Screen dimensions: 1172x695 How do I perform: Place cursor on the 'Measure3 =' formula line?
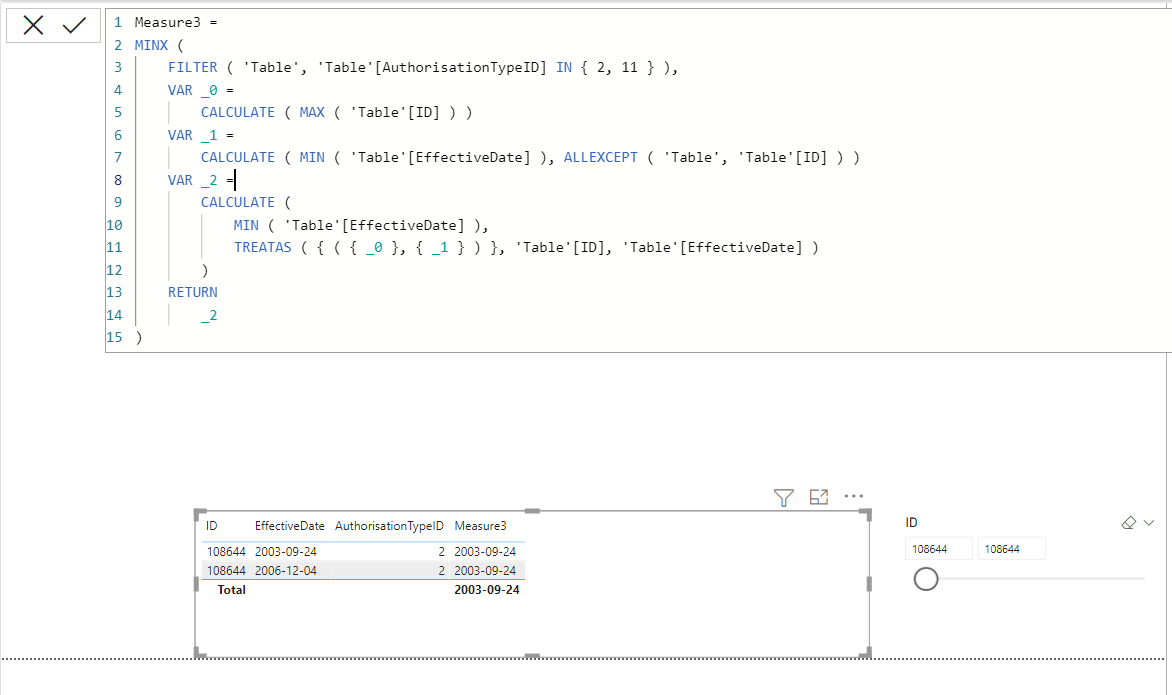176,22
